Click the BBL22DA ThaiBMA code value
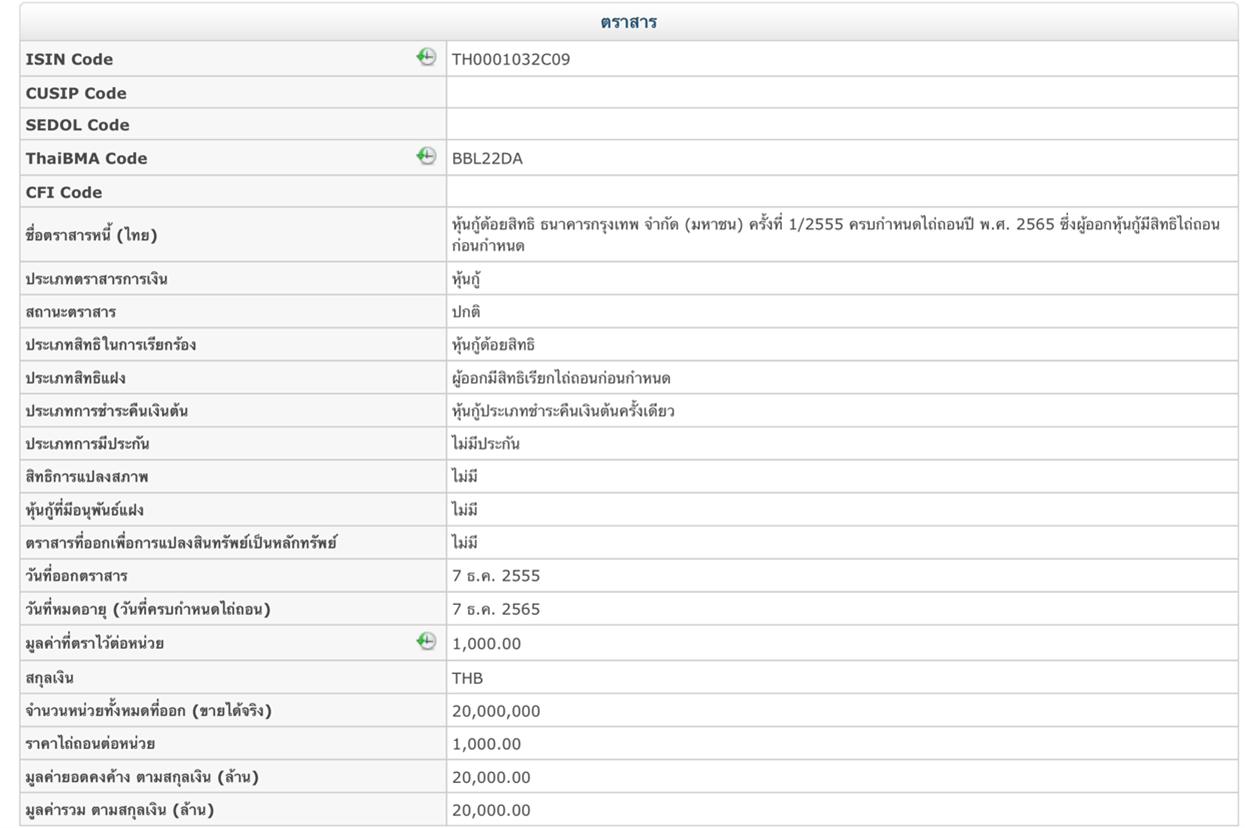The image size is (1245, 828). tap(487, 158)
